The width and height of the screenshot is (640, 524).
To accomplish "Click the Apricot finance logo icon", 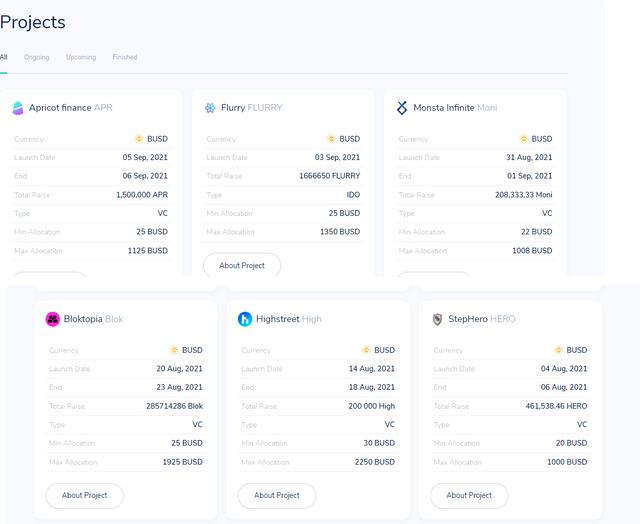I will 18,108.
